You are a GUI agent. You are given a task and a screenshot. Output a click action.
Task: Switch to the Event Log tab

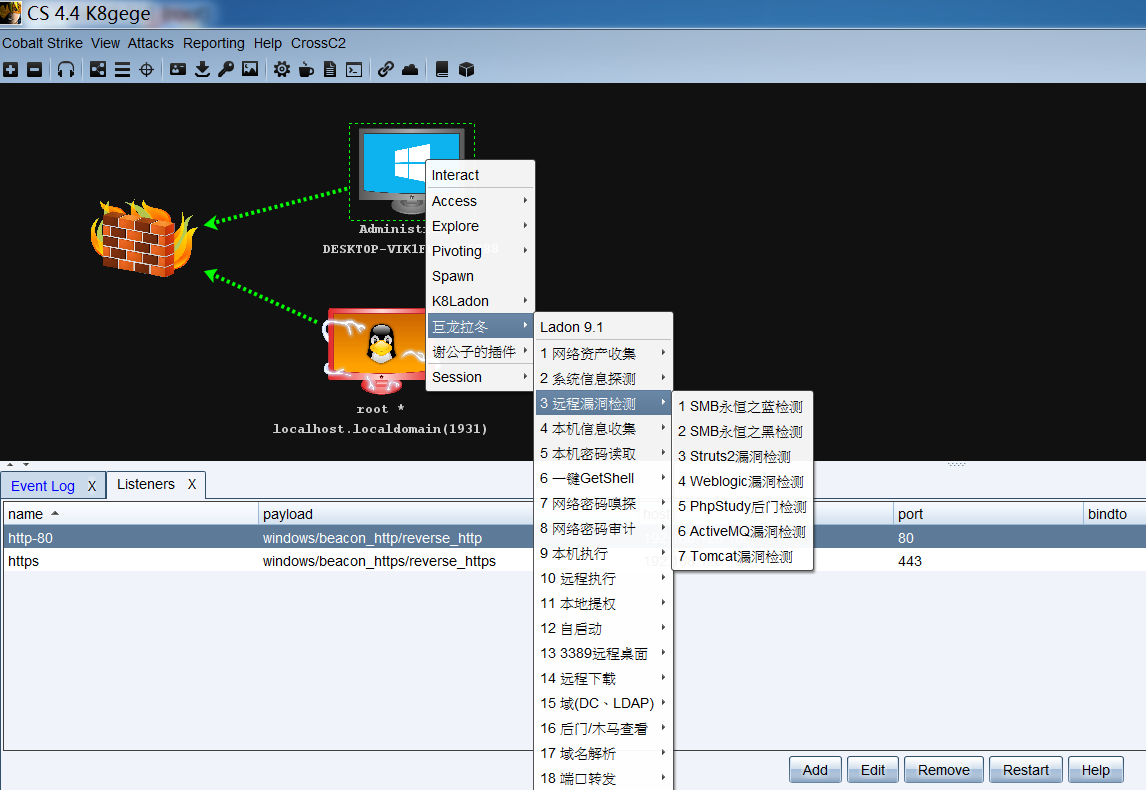[x=42, y=486]
